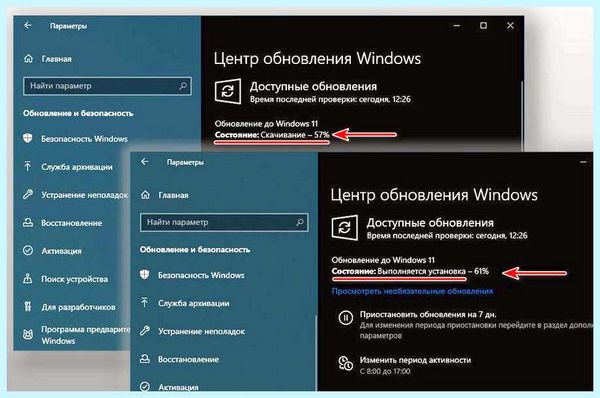Click Активация checkmark icon in front window
This screenshot has width=600, height=398.
[x=144, y=387]
